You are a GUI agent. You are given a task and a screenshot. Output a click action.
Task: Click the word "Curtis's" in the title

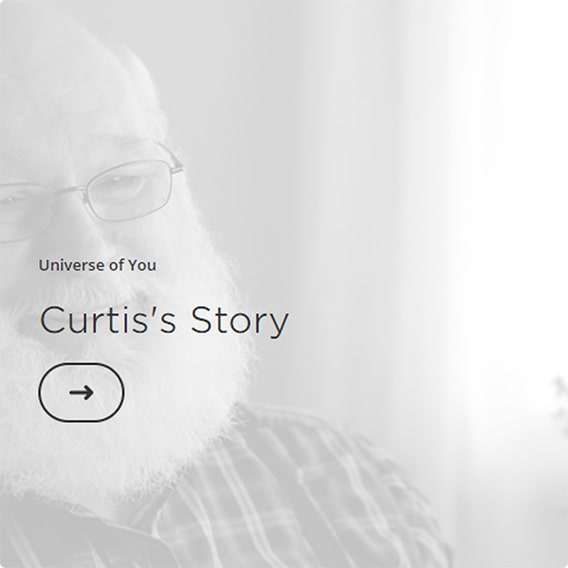pos(108,320)
